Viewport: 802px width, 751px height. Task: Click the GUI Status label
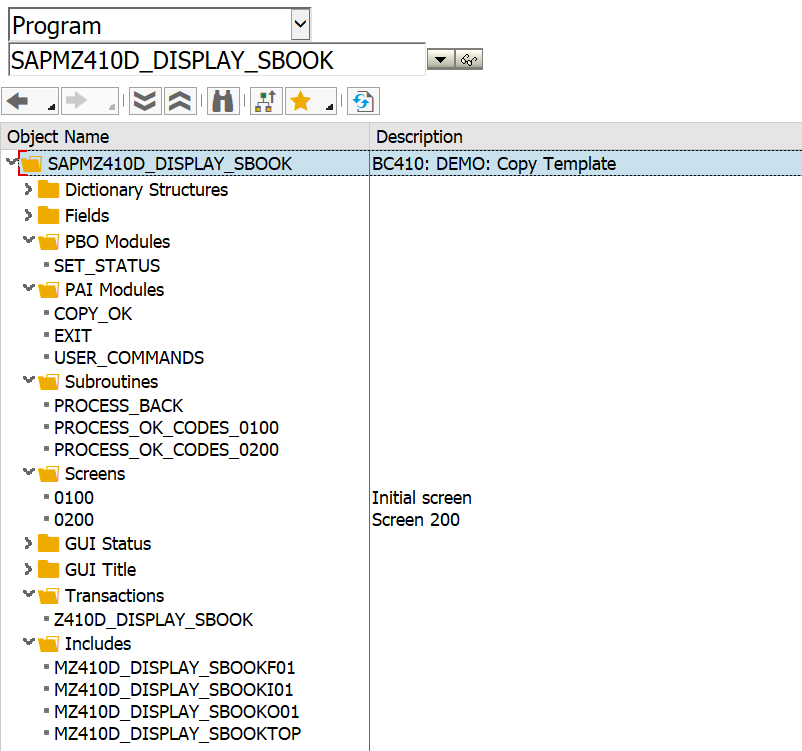(108, 543)
